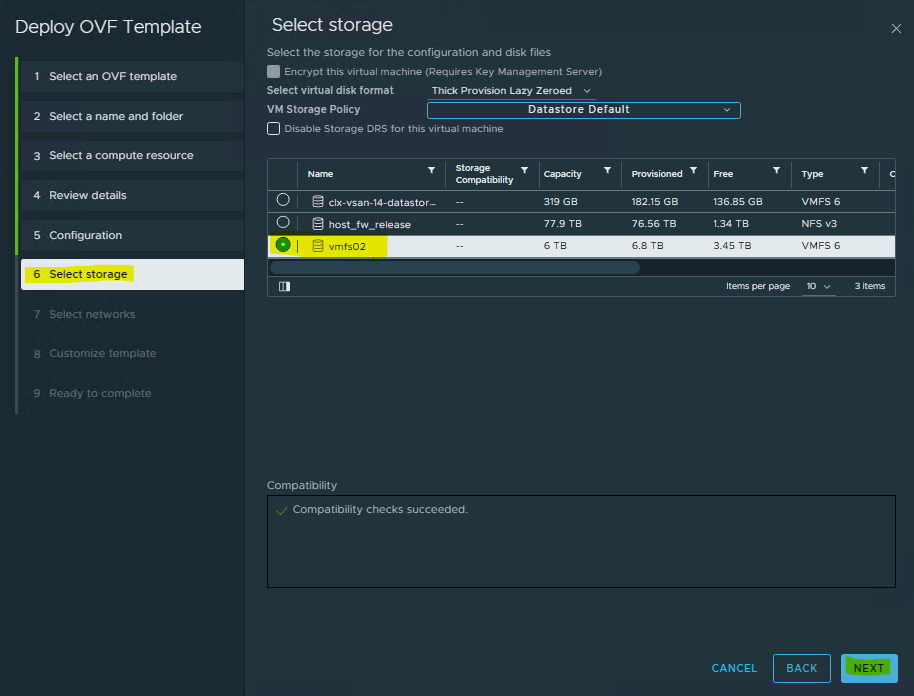Click the Capacity column filter icon
914x696 pixels.
[607, 170]
